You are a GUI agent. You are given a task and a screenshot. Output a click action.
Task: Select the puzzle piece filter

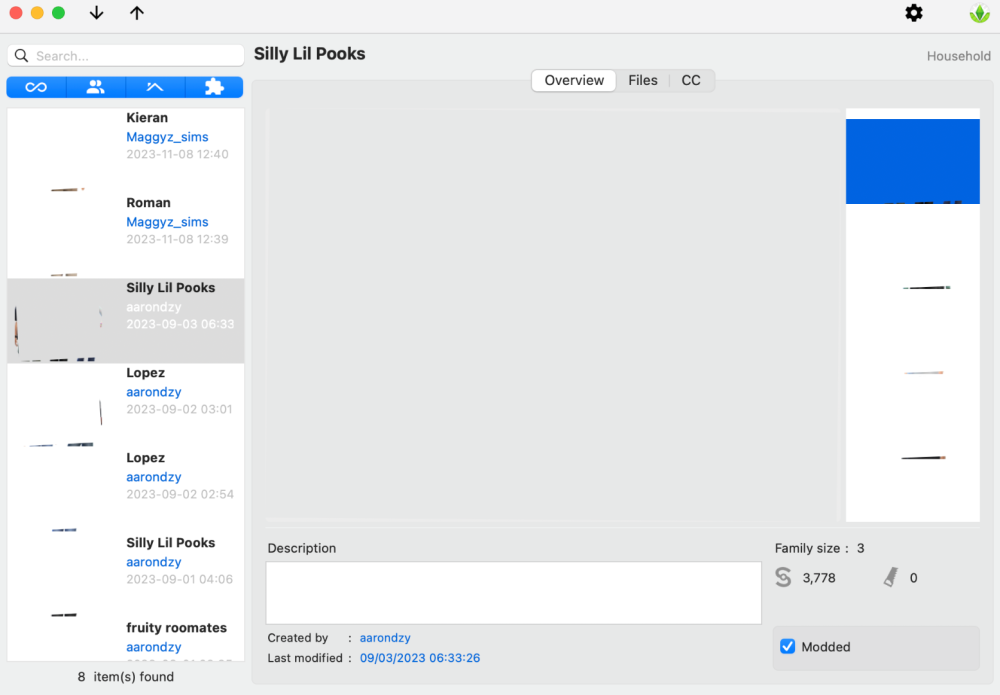[214, 87]
